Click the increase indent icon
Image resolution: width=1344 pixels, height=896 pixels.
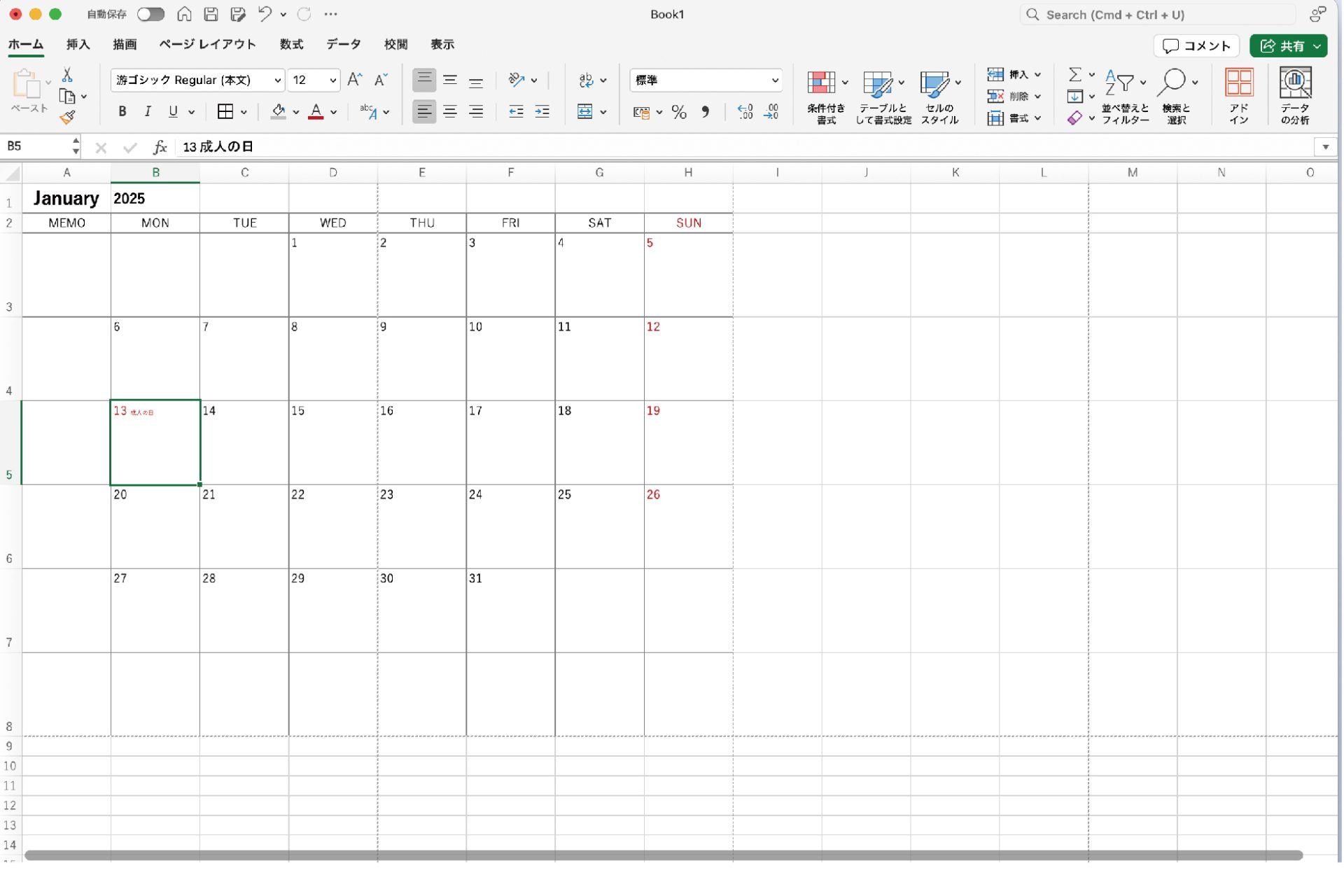(x=542, y=111)
